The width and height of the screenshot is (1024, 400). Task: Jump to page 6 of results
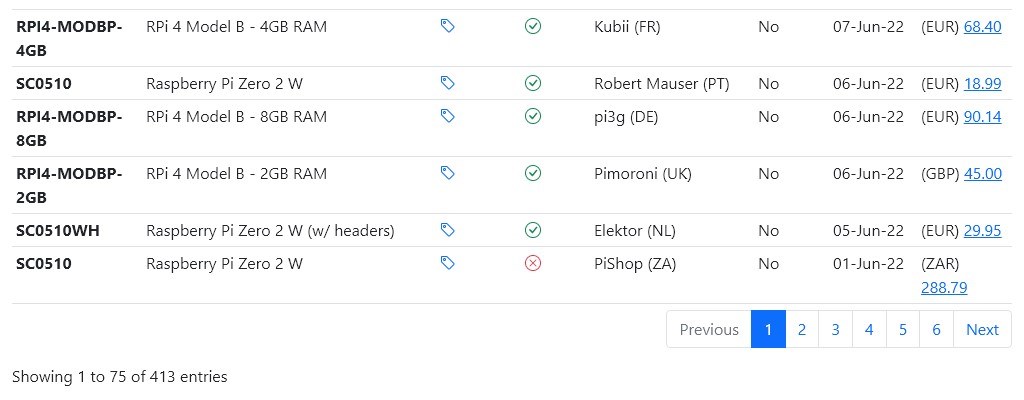coord(936,329)
